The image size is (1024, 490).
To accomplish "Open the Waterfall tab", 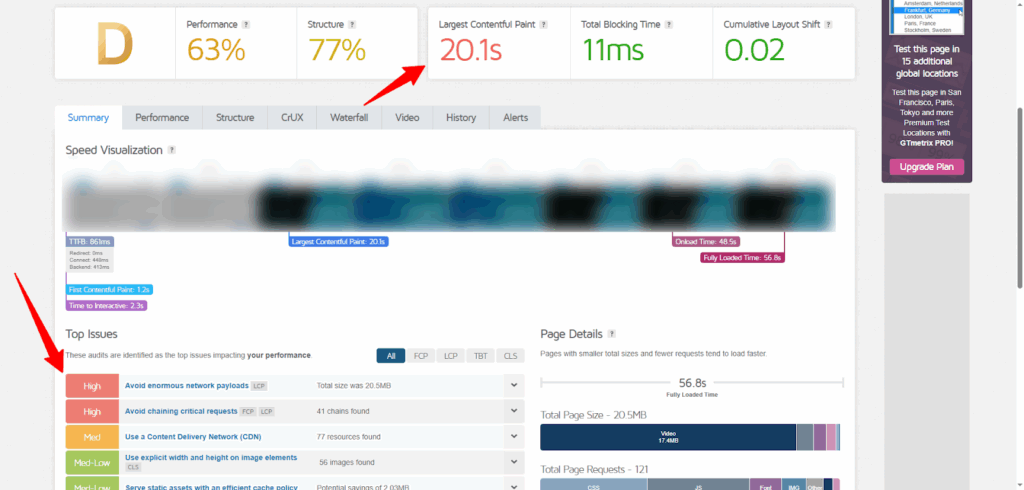I will (349, 118).
